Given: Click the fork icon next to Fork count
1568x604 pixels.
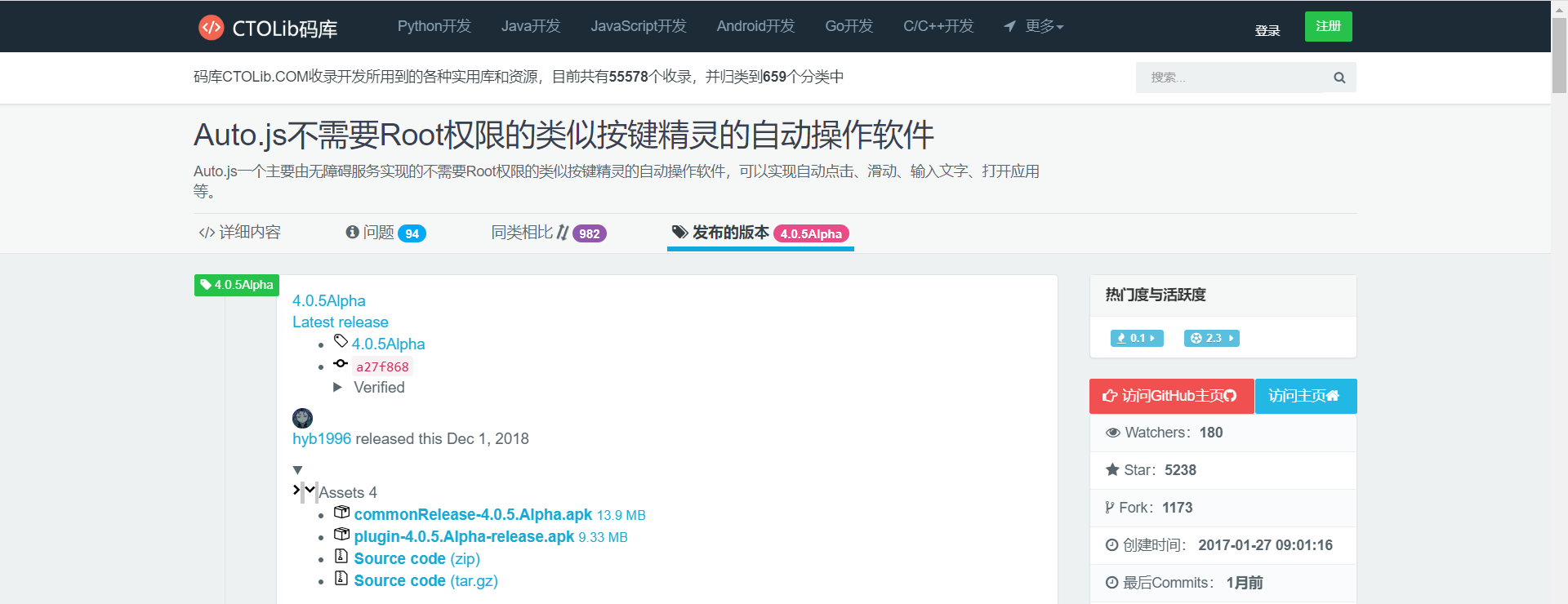Looking at the screenshot, I should [1110, 508].
